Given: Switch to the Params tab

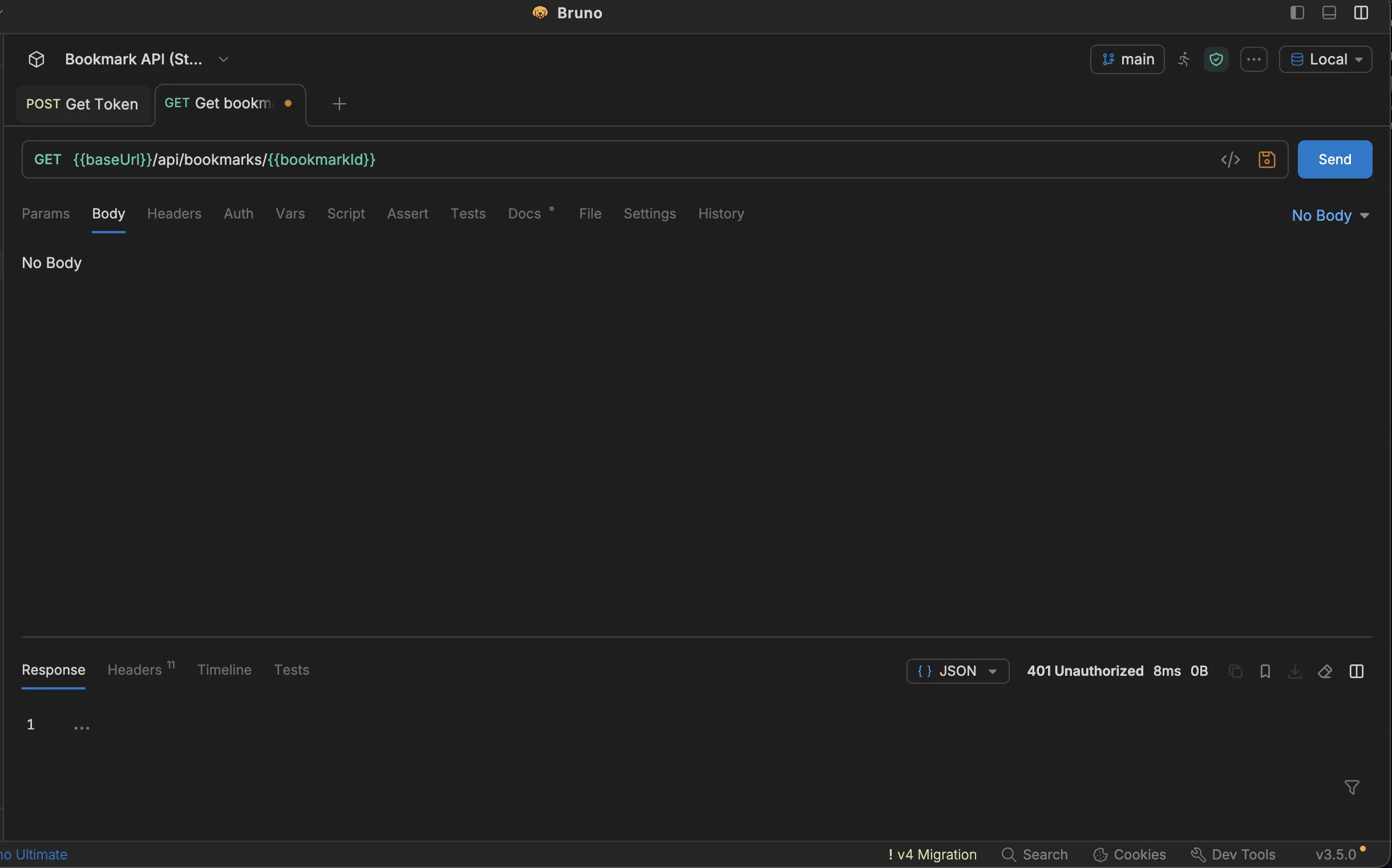Looking at the screenshot, I should coord(46,213).
